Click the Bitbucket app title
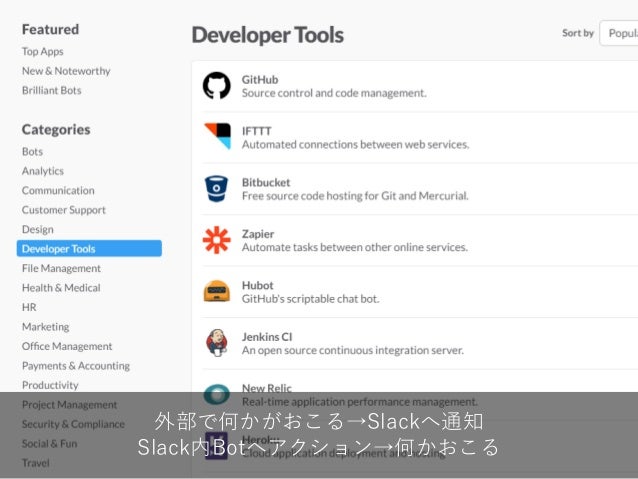Screen dimensions: 638x479 pos(266,183)
